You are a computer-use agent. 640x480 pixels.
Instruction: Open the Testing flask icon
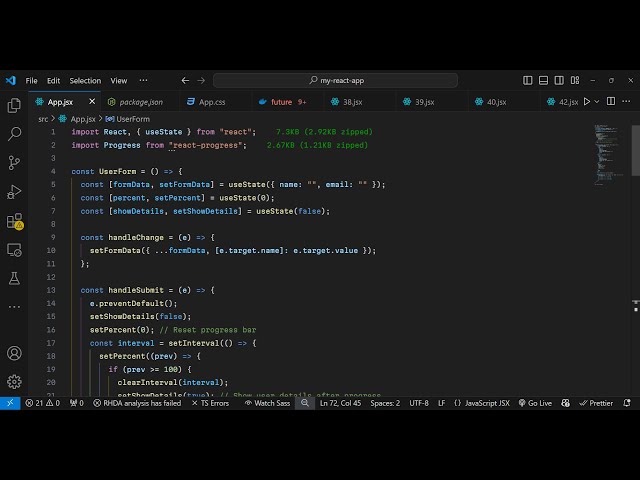(x=14, y=277)
